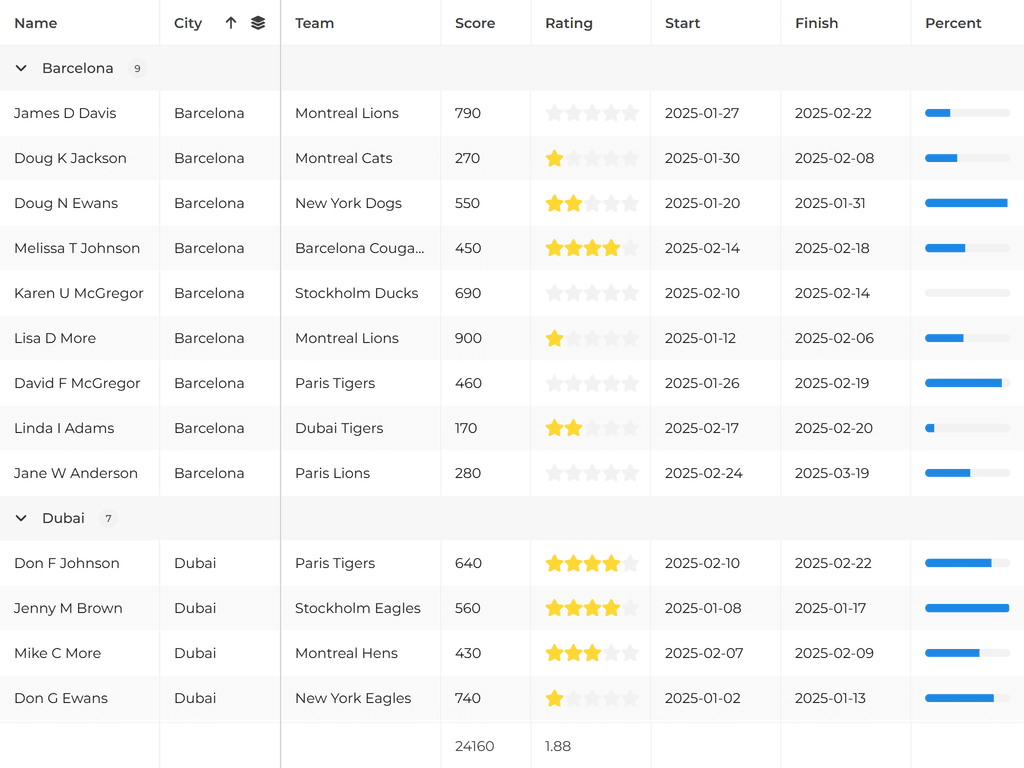Viewport: 1024px width, 768px height.
Task: Select the James D Davis name cell
Action: [x=65, y=113]
